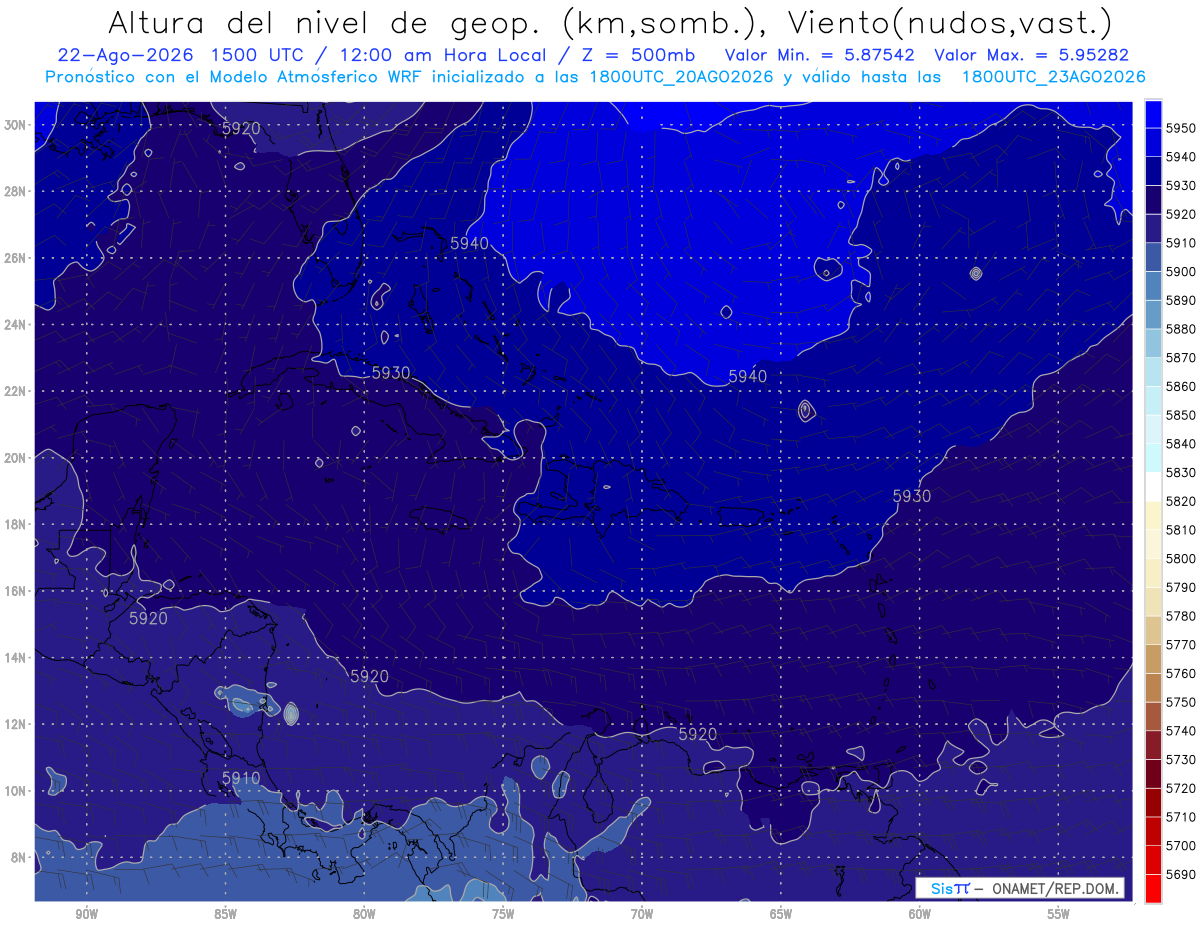
Task: Click 5880 on the color scale
Action: pyautogui.click(x=1181, y=329)
